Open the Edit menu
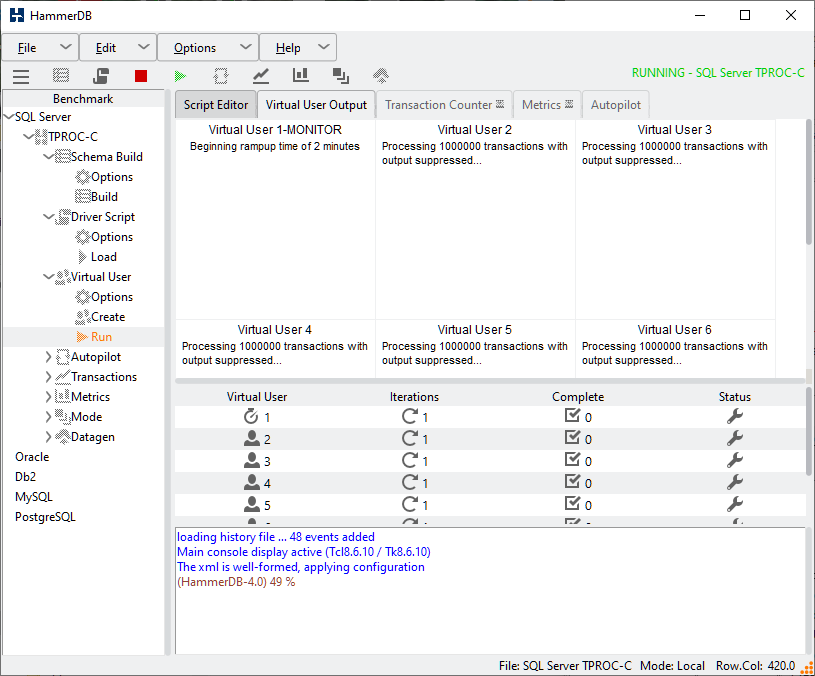Viewport: 815px width, 676px height. coord(118,48)
